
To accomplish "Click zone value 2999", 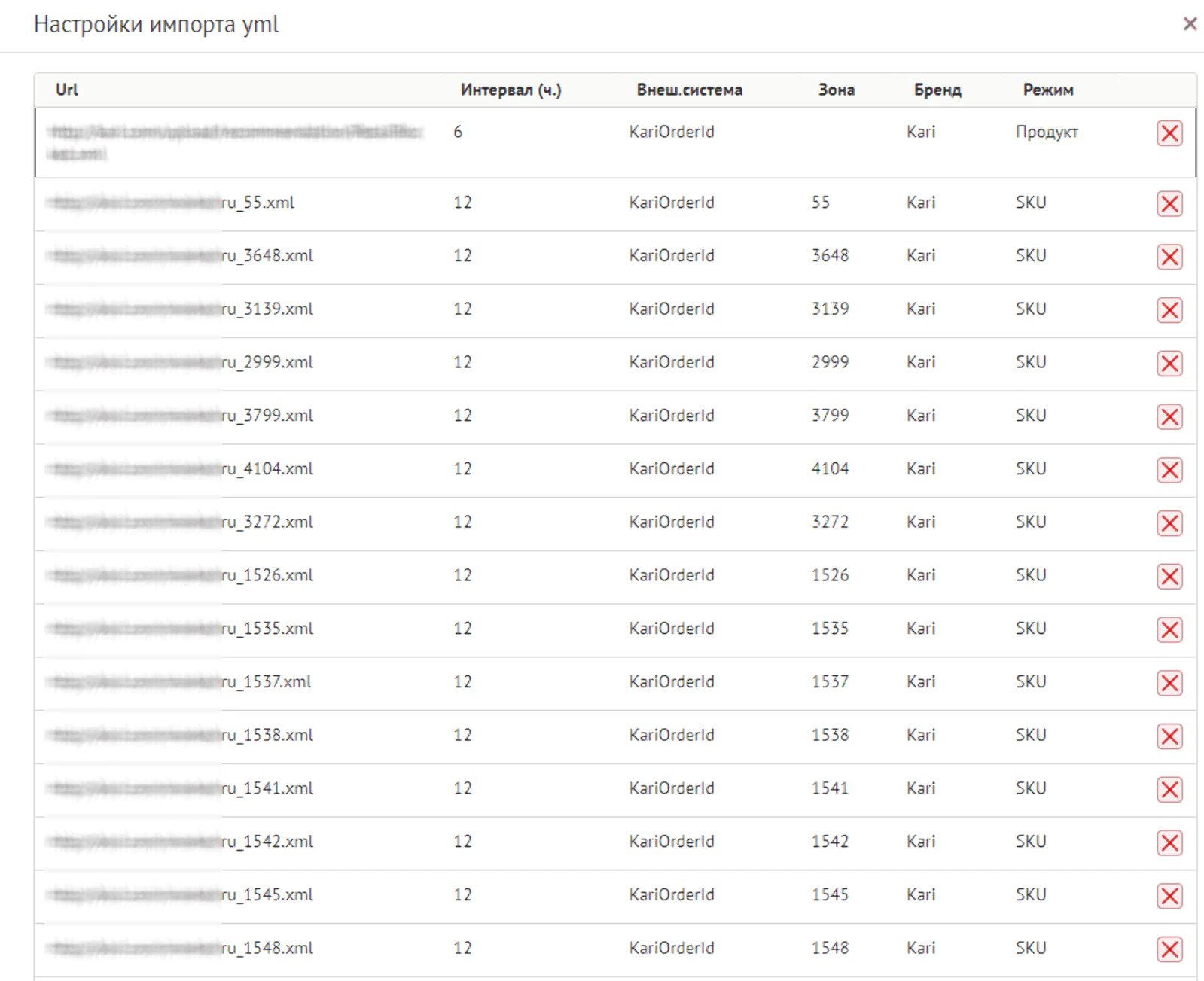I will click(x=830, y=362).
